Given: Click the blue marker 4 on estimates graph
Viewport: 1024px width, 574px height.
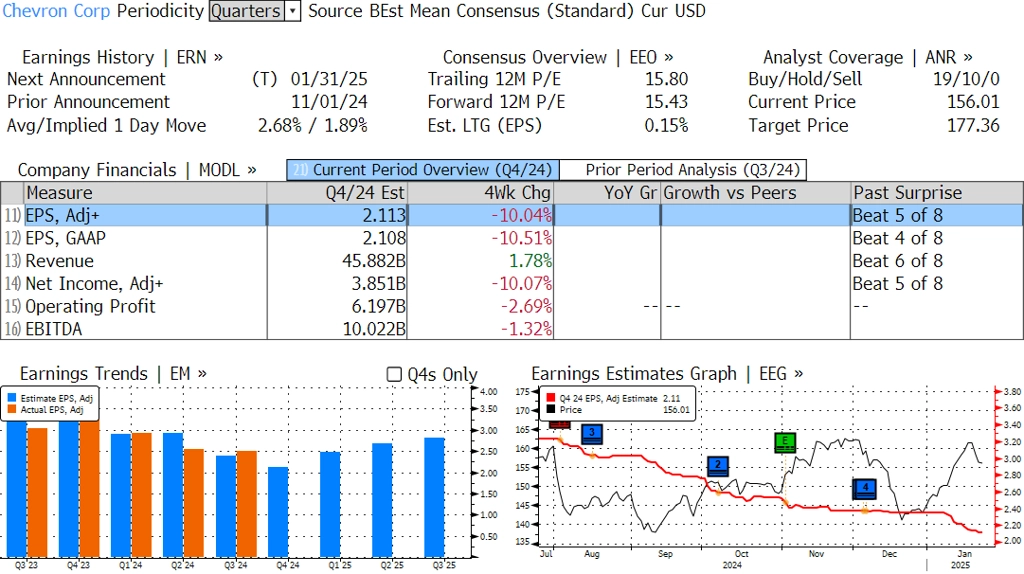Looking at the screenshot, I should [x=865, y=488].
